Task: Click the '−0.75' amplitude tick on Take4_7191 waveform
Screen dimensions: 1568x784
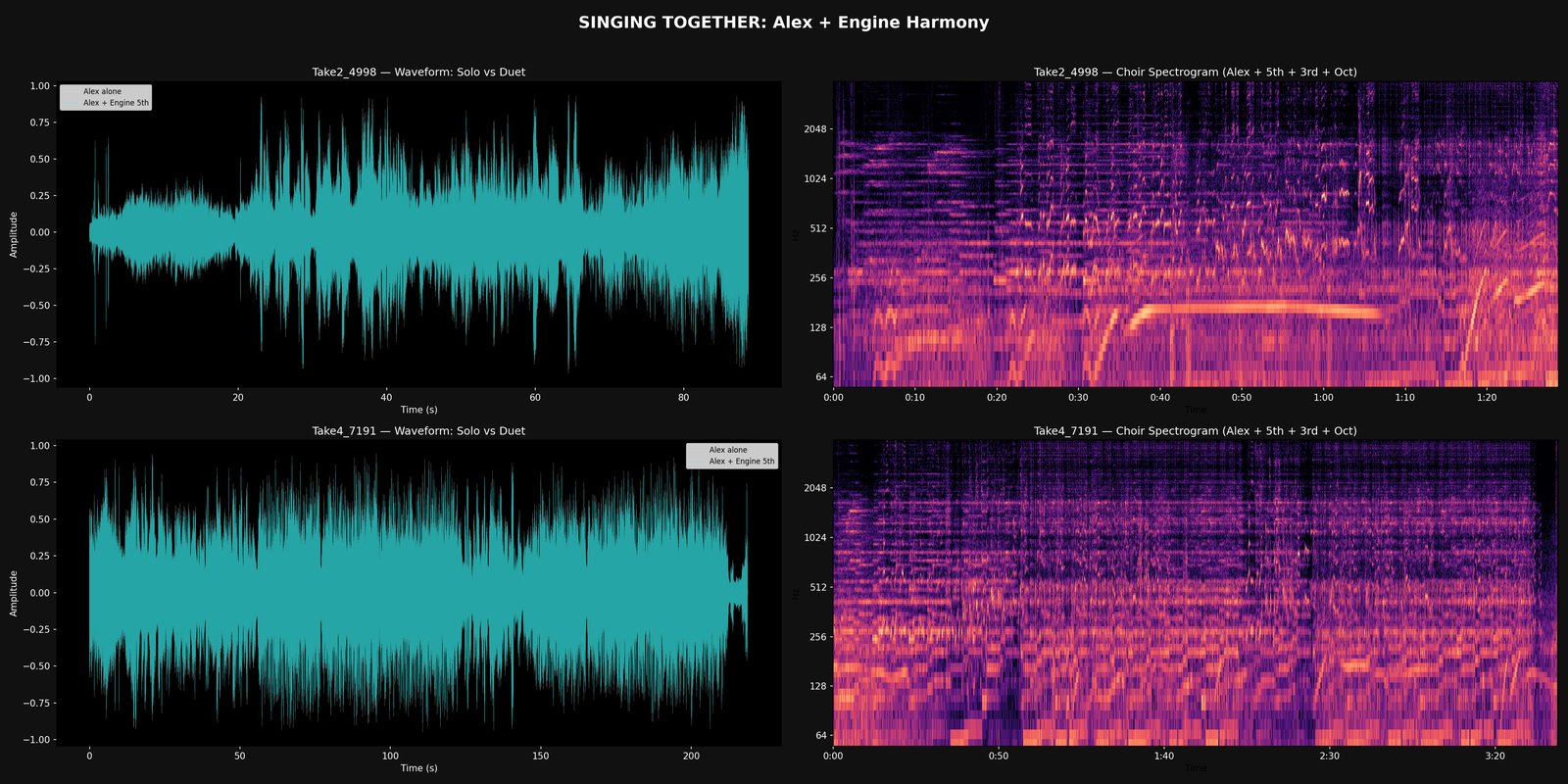Action: pos(36,703)
